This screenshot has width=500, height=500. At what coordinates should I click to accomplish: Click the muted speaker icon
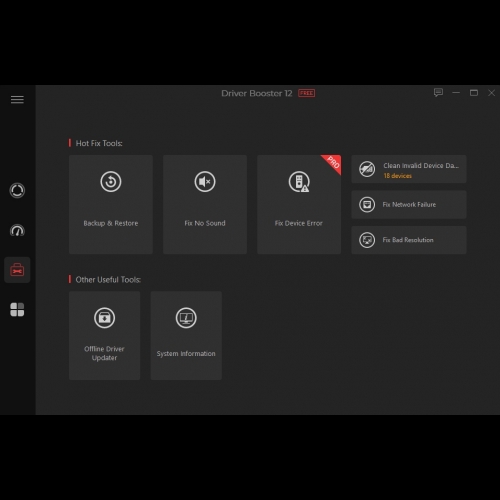click(x=205, y=182)
